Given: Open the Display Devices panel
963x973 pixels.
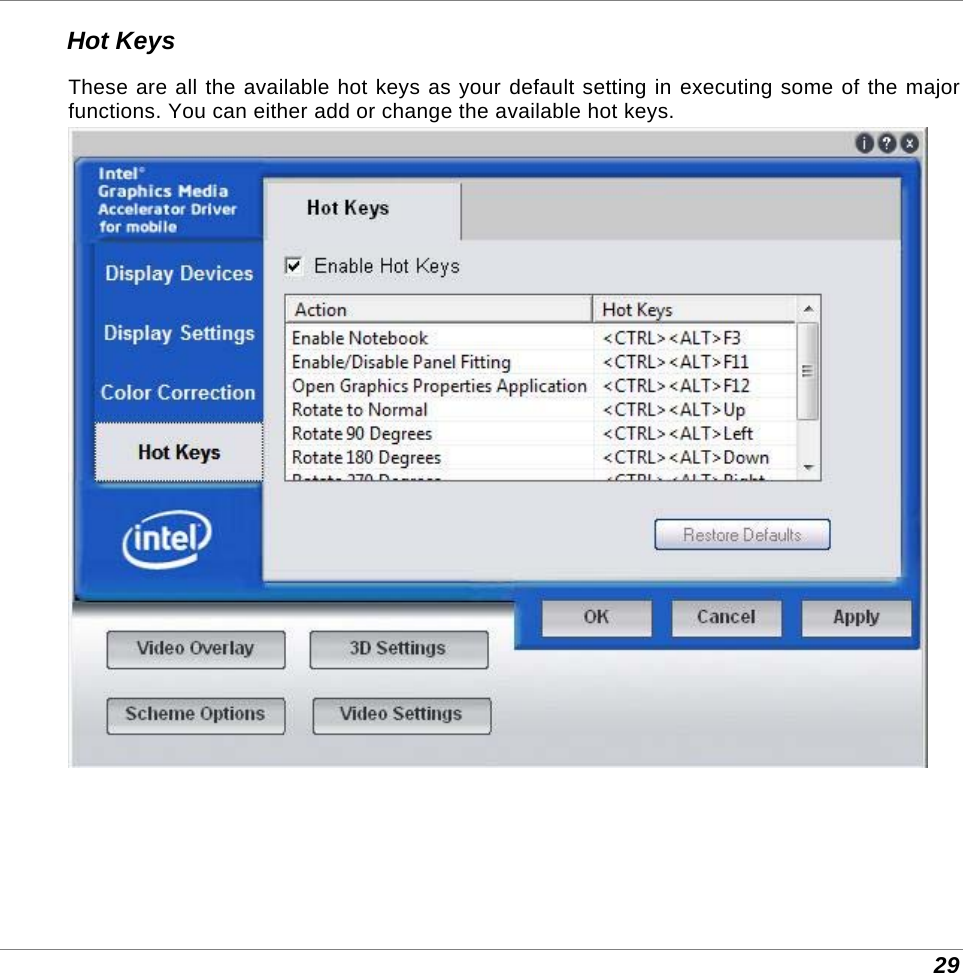Looking at the screenshot, I should [x=178, y=273].
